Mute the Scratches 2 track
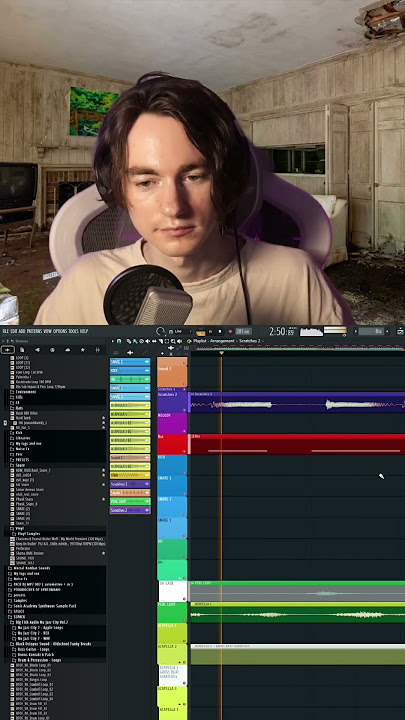 (x=185, y=410)
